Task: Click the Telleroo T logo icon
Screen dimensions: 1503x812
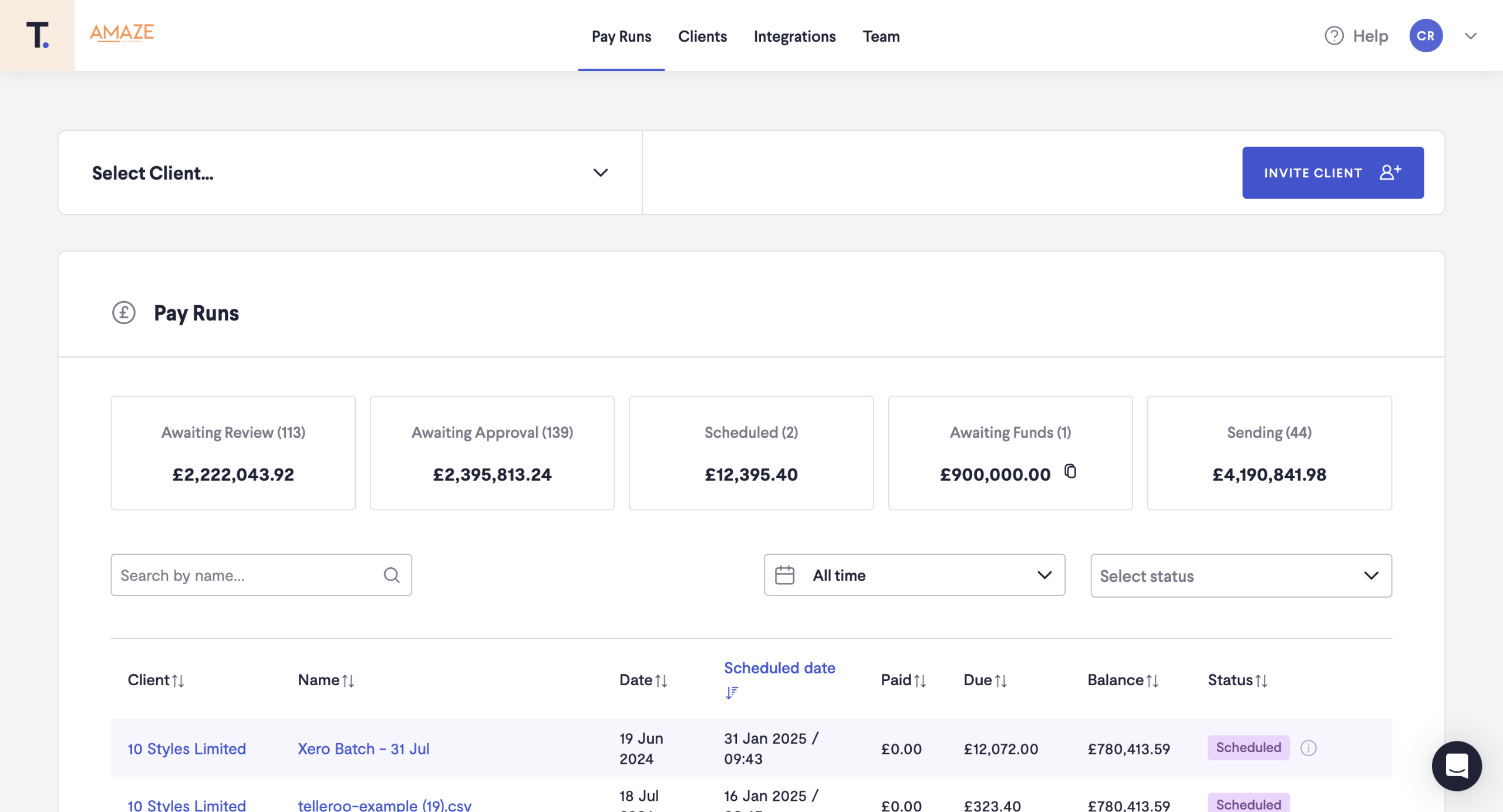Action: (37, 35)
